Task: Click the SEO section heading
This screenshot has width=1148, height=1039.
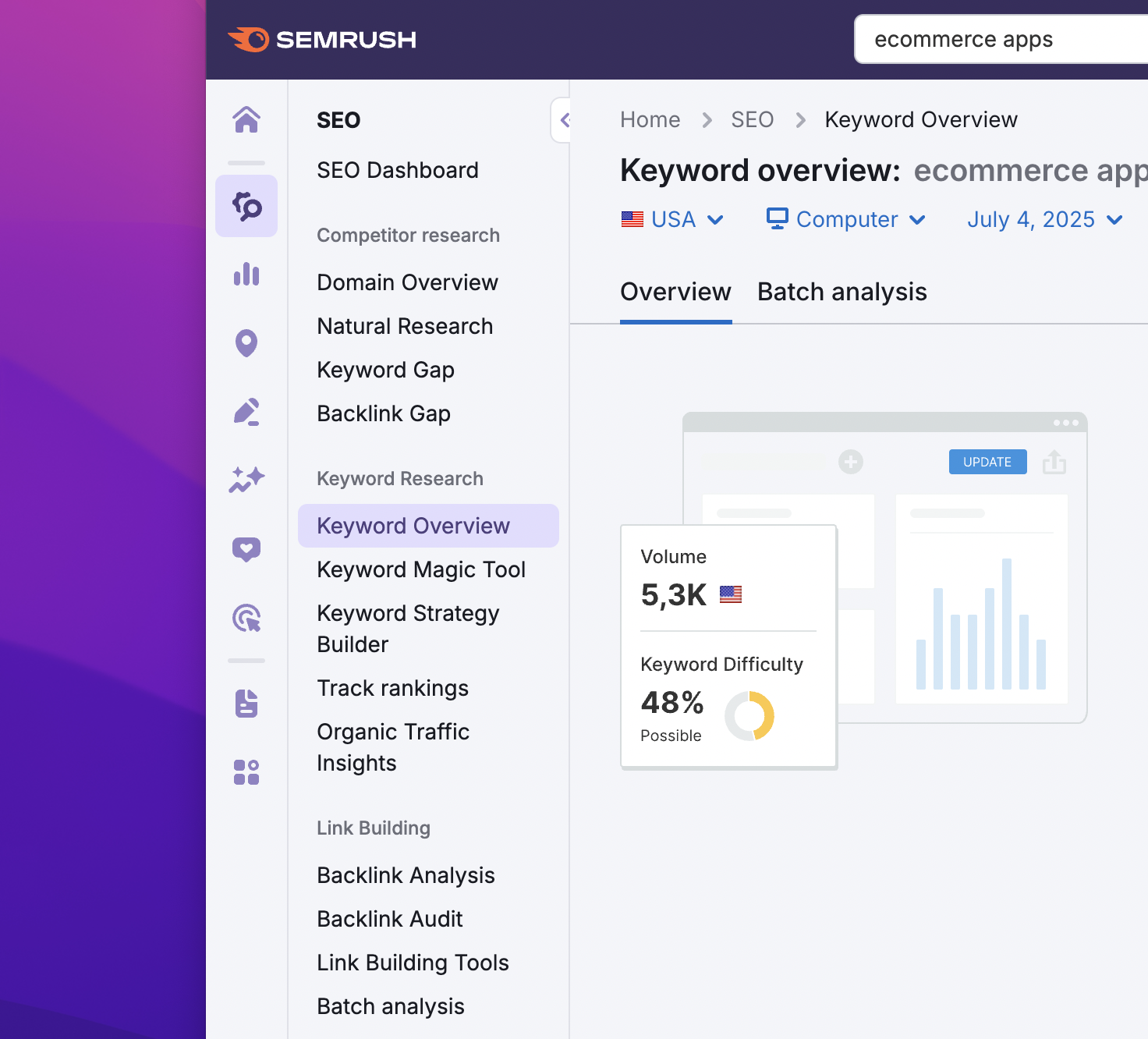Action: (x=338, y=120)
